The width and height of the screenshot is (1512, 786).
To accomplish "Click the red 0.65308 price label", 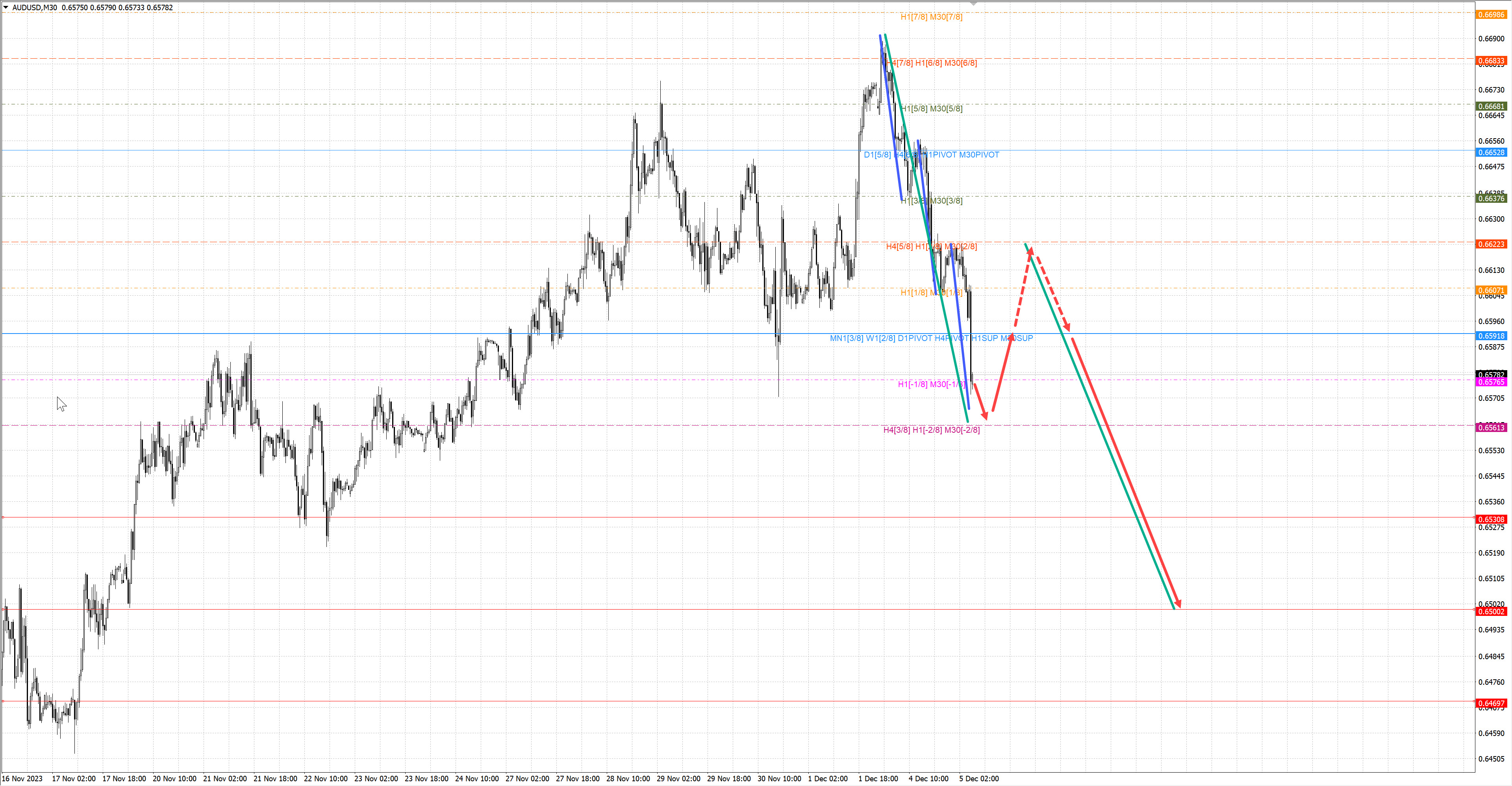I will click(1491, 519).
